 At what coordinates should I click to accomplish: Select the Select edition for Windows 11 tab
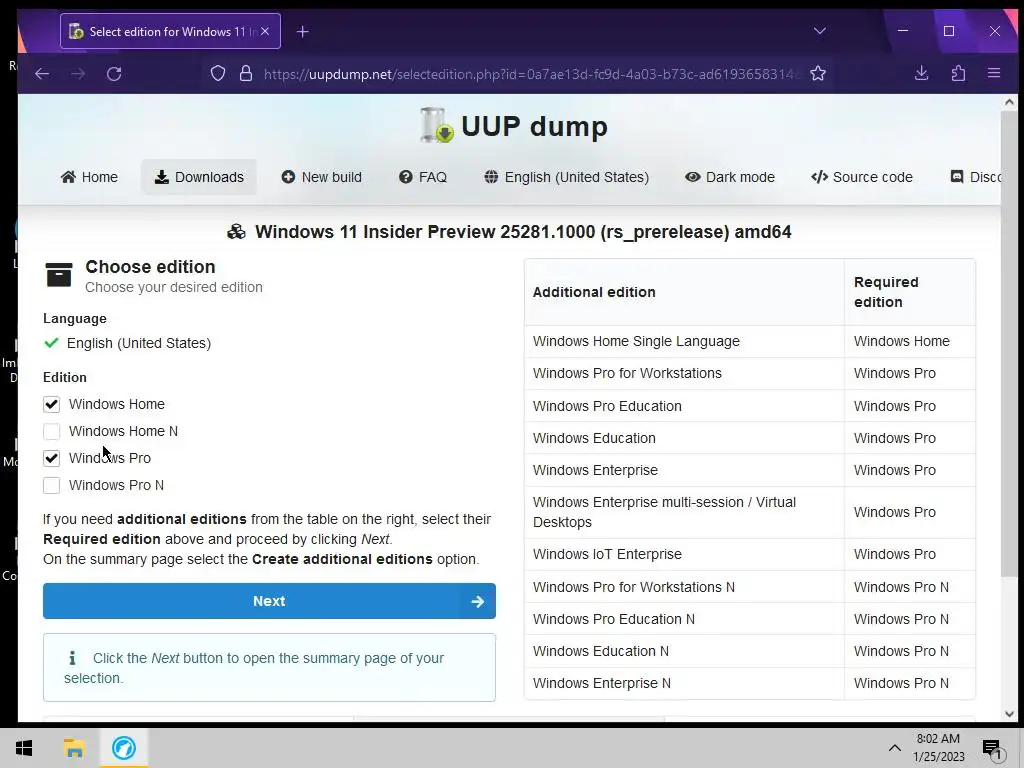pyautogui.click(x=170, y=31)
